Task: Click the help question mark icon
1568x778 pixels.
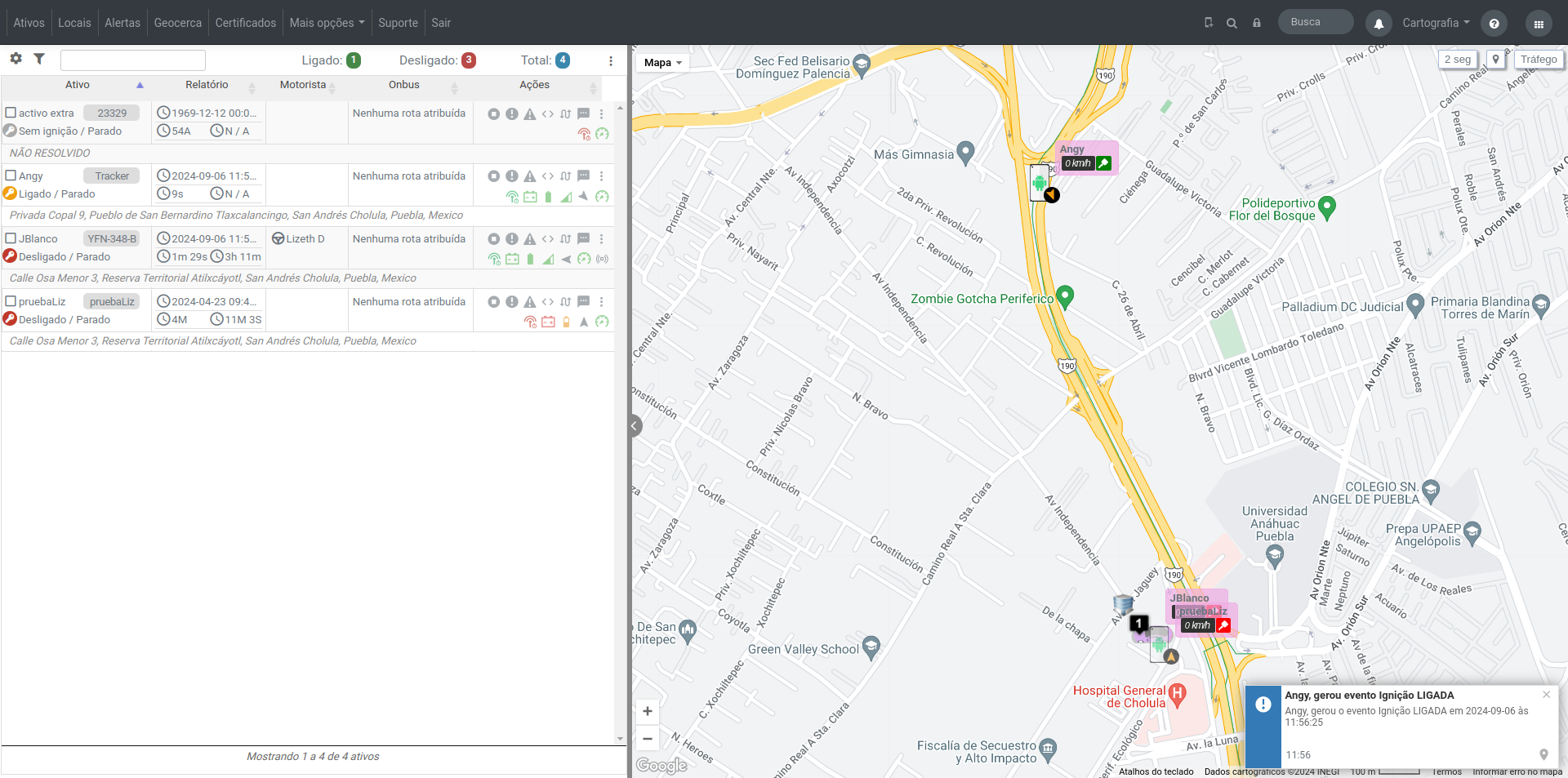Action: (1494, 23)
